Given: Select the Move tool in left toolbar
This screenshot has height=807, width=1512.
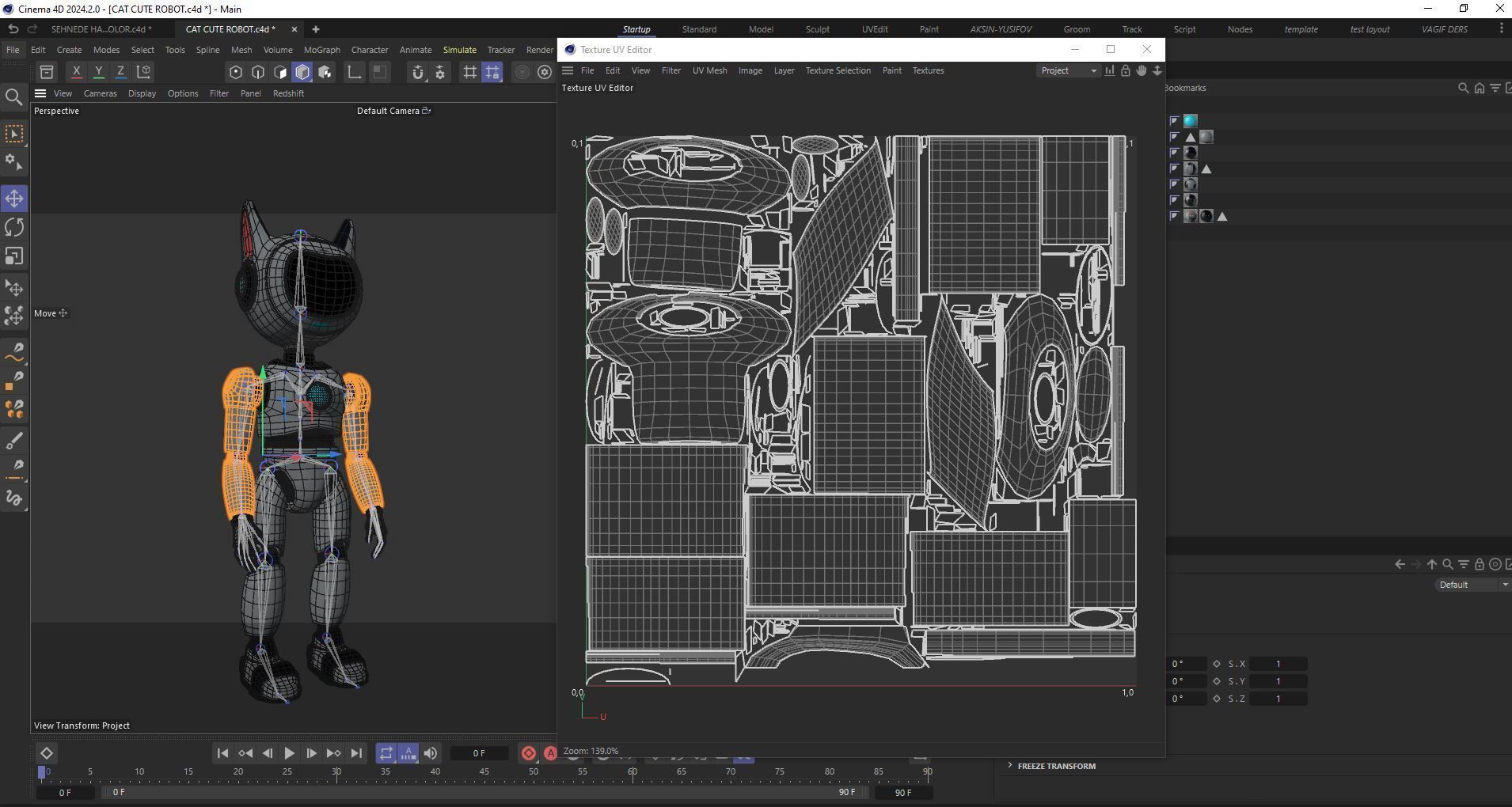Looking at the screenshot, I should 14,199.
